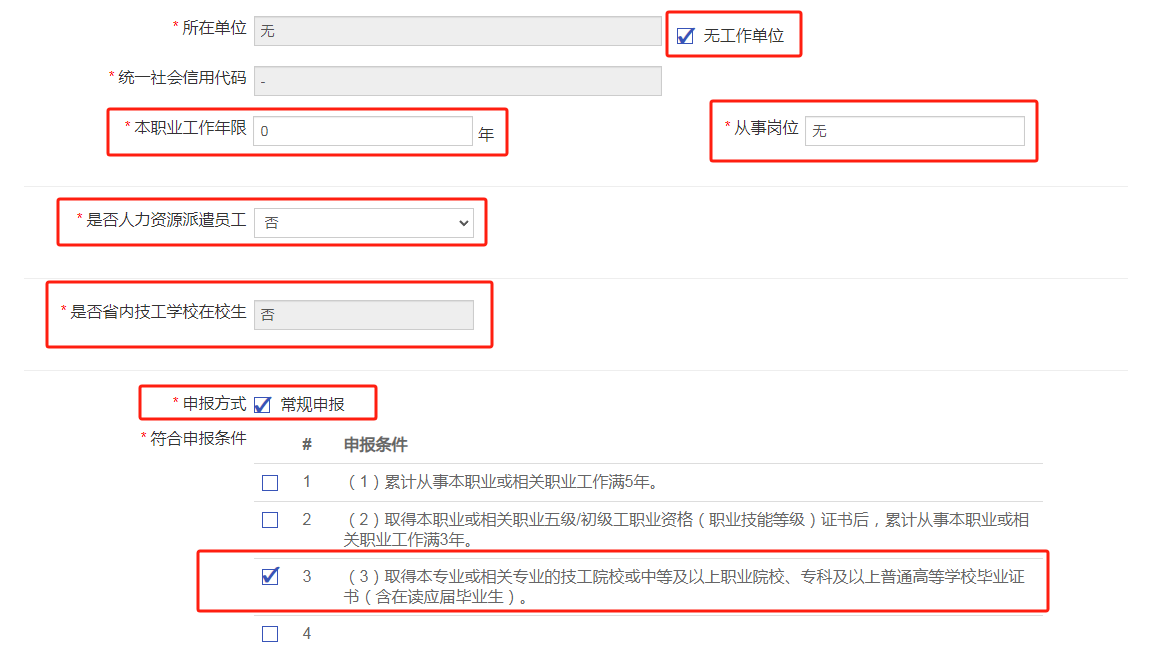
Task: Toggle the 常规申报 checkbox
Action: coord(262,405)
